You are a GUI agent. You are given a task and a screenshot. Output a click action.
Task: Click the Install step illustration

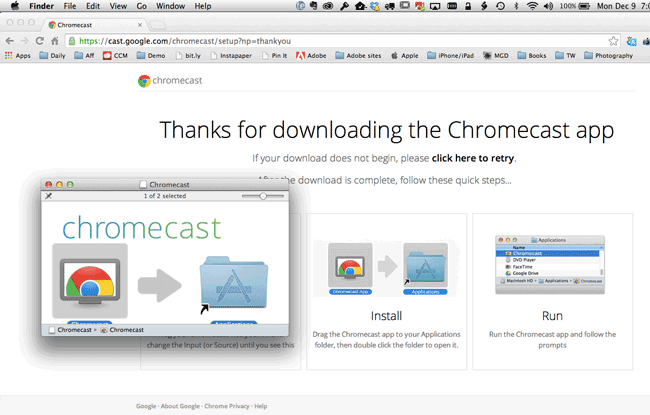point(387,267)
